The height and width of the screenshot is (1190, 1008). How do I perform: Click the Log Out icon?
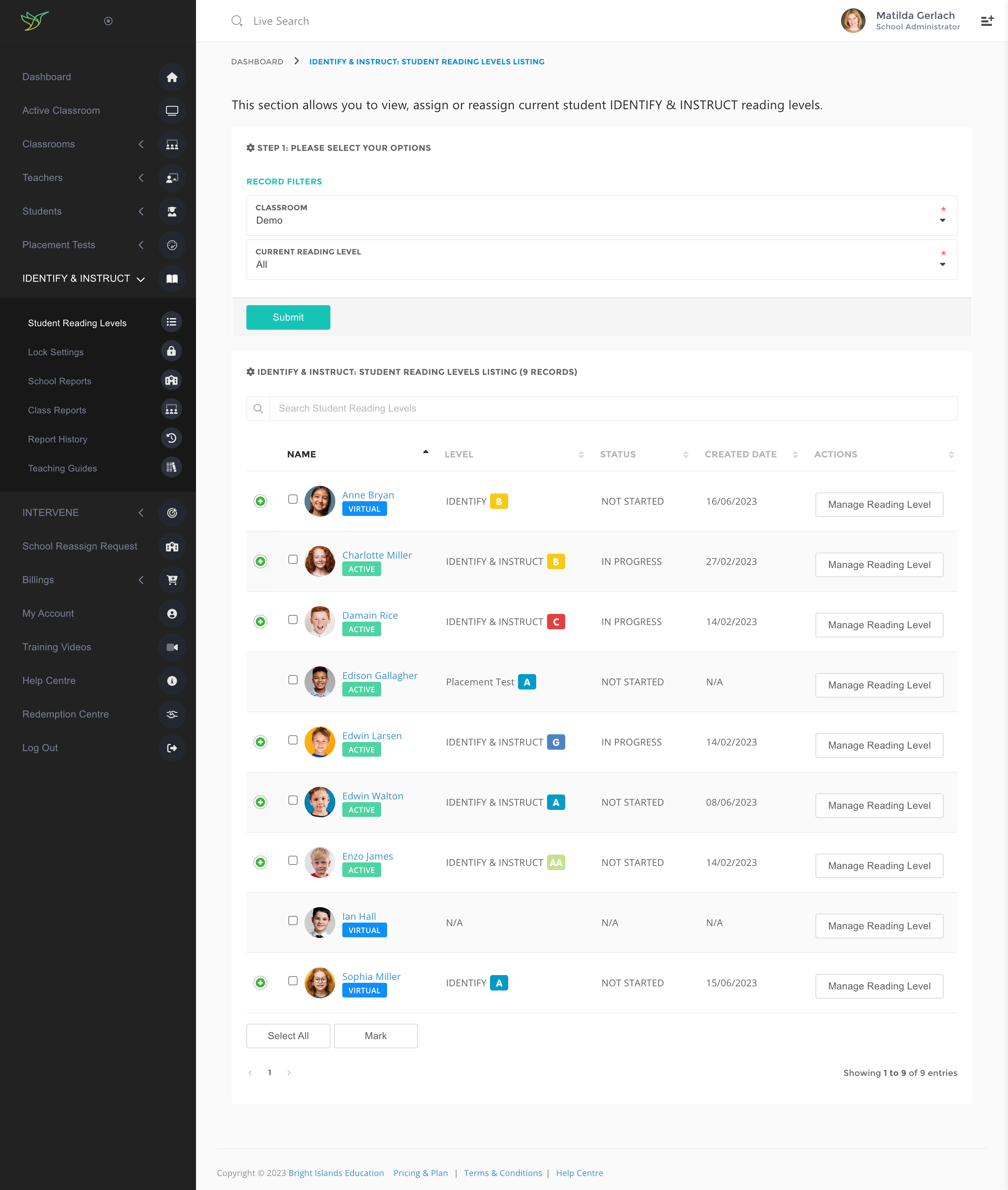pos(171,748)
